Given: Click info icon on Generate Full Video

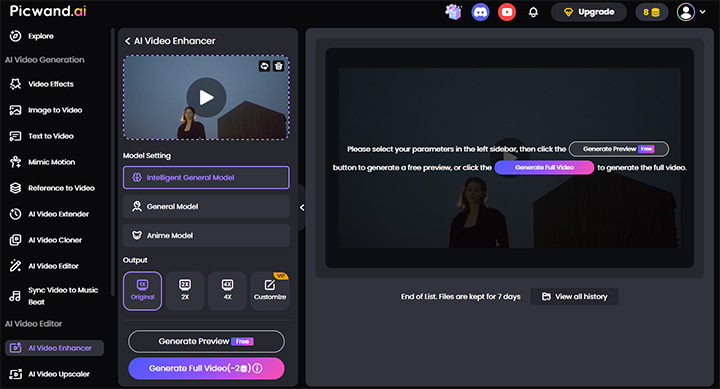Looking at the screenshot, I should click(258, 368).
